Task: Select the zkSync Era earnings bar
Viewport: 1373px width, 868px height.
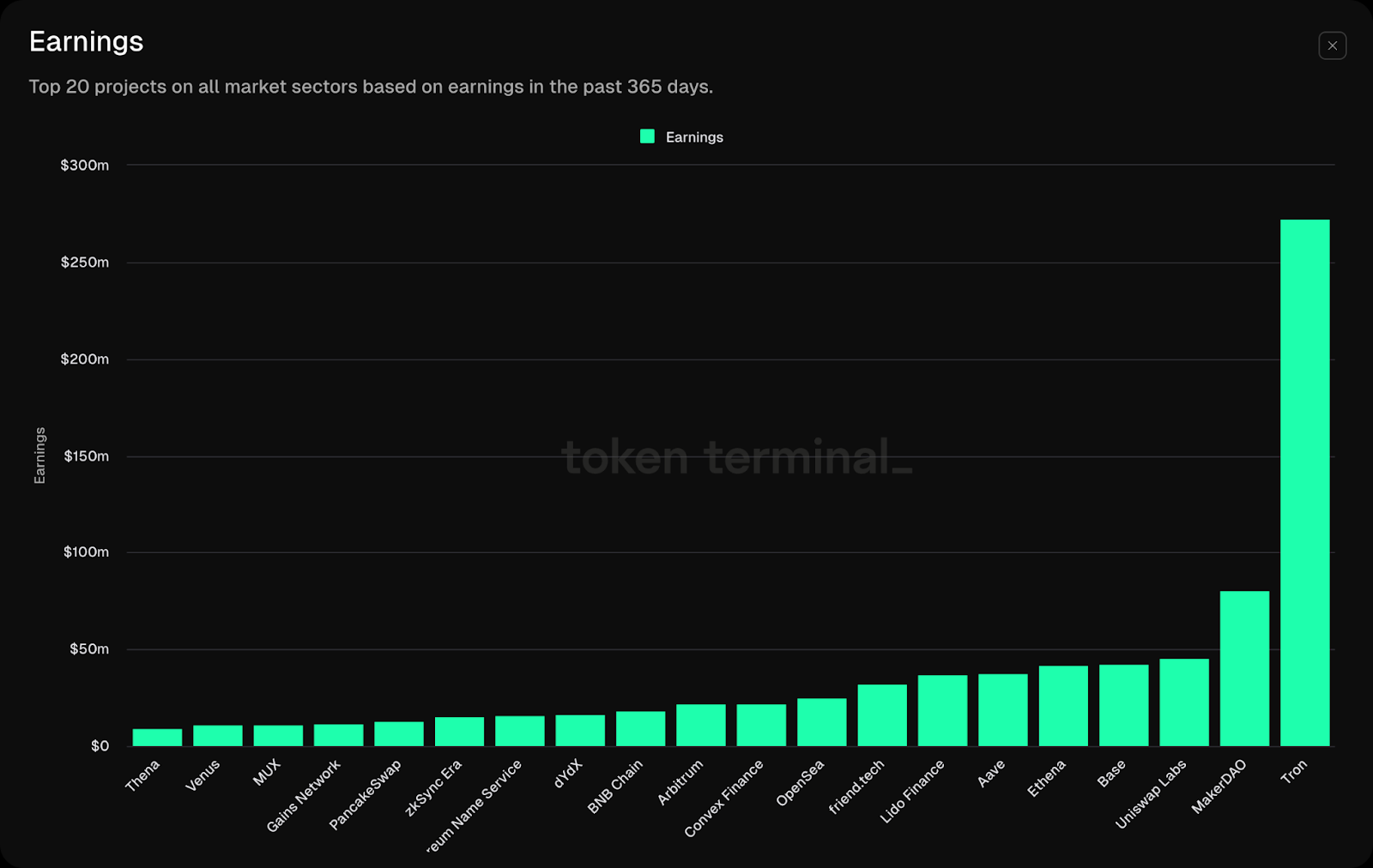Action: pyautogui.click(x=459, y=732)
